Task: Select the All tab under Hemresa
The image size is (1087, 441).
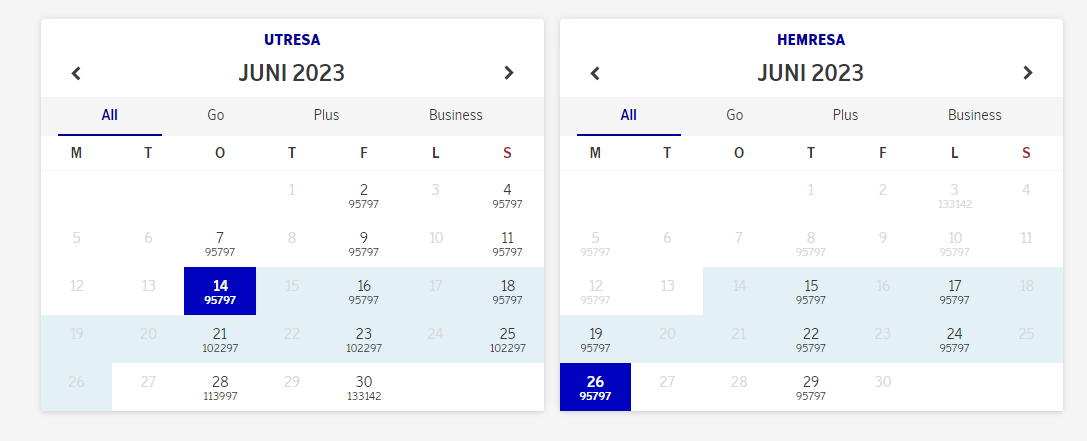Action: click(628, 115)
